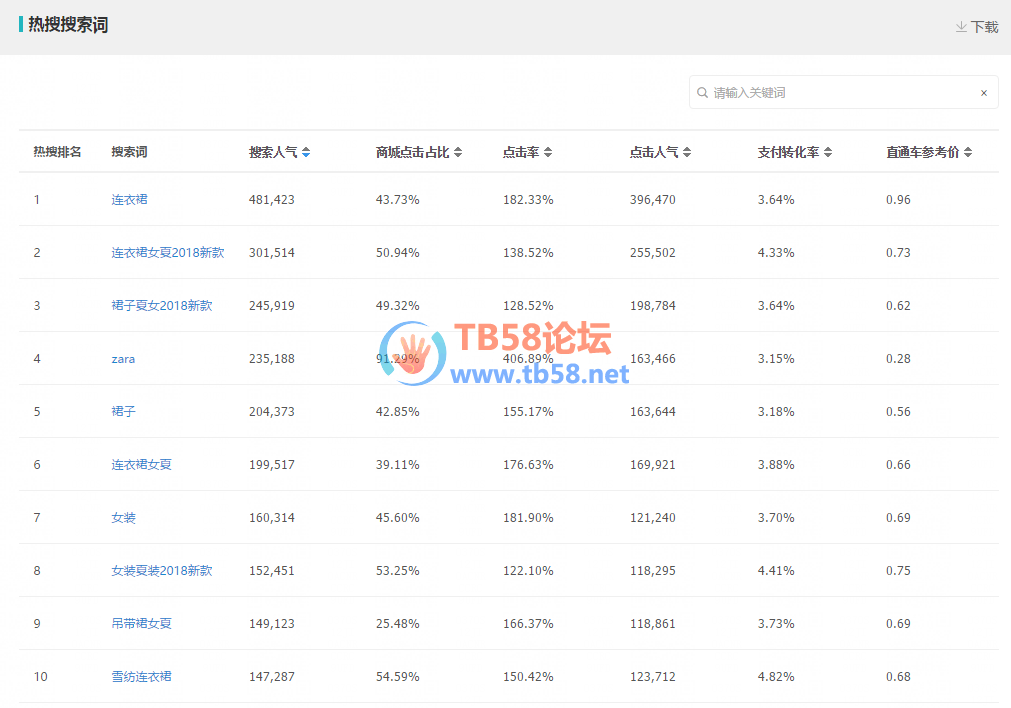The height and width of the screenshot is (708, 1011).
Task: Focus the 请输入关键词 search field
Action: (x=840, y=93)
